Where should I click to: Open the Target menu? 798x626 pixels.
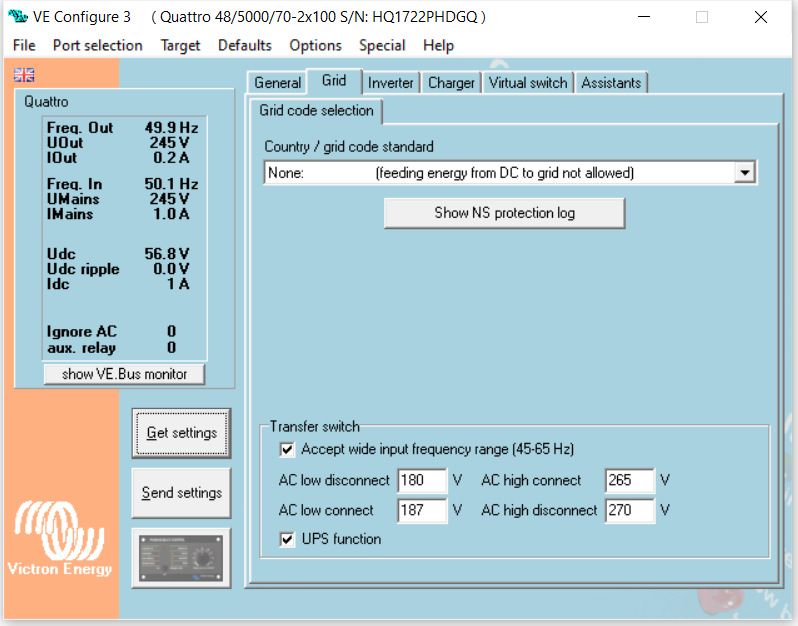[x=180, y=45]
